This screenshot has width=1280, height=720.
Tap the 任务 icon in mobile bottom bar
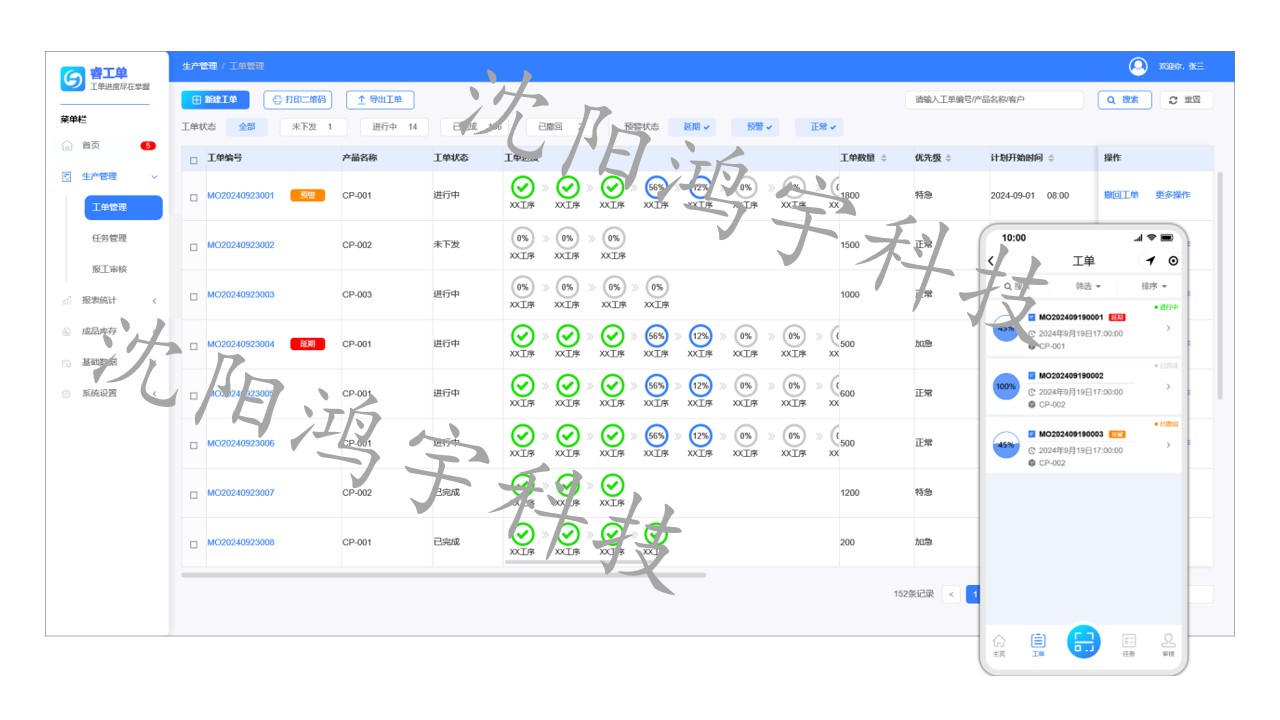[x=1128, y=643]
